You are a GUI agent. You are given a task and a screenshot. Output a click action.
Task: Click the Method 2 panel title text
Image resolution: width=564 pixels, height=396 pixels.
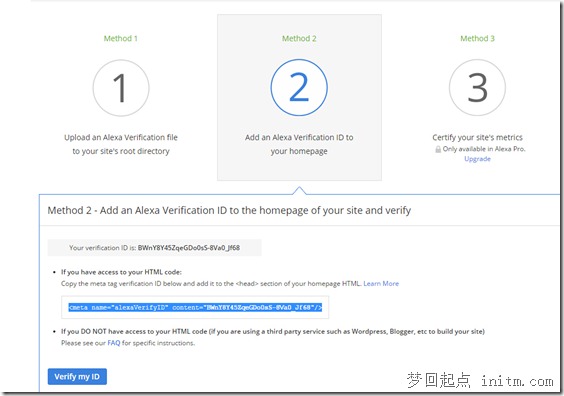pyautogui.click(x=229, y=210)
